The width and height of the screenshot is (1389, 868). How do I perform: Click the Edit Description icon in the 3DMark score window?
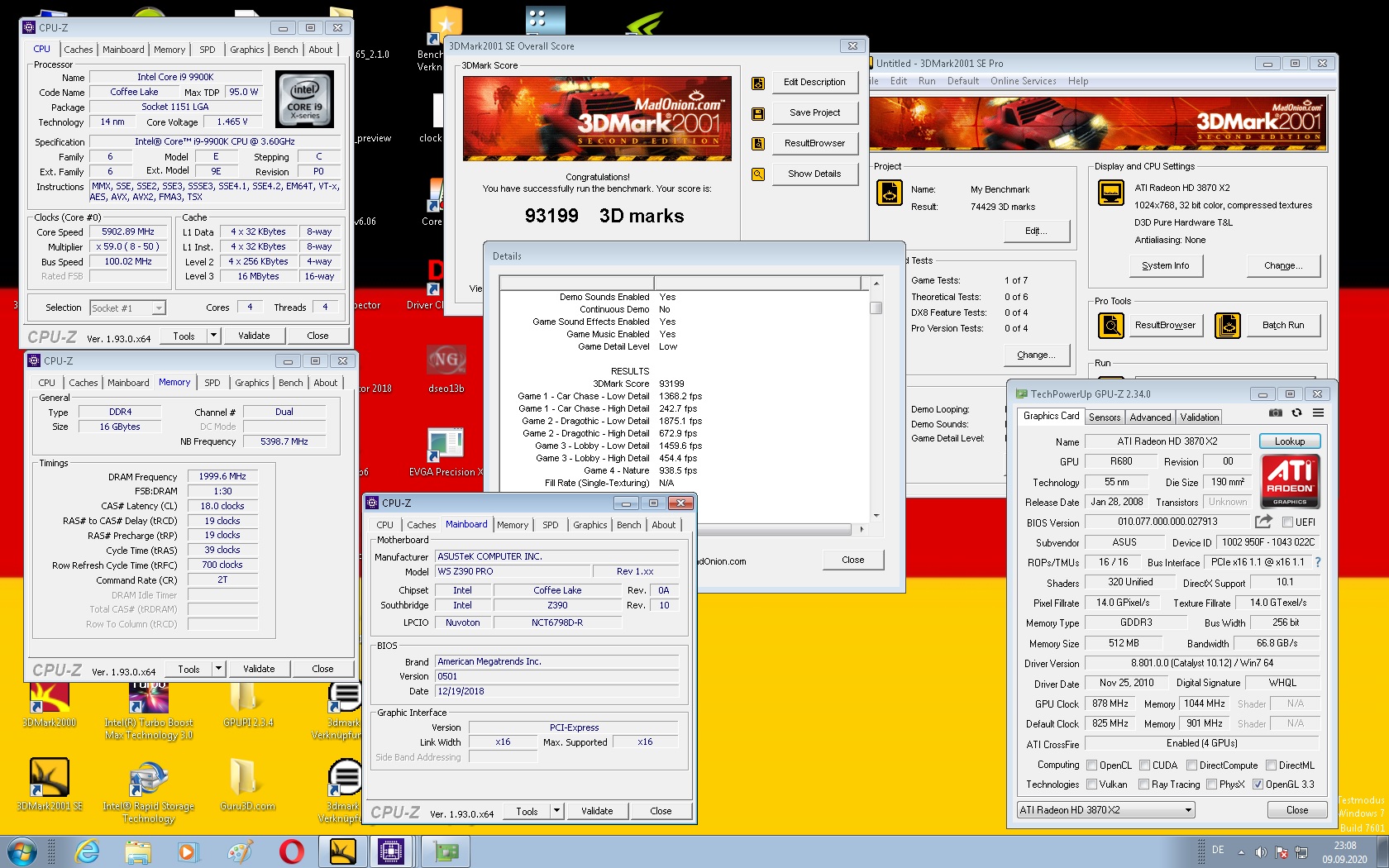[757, 83]
